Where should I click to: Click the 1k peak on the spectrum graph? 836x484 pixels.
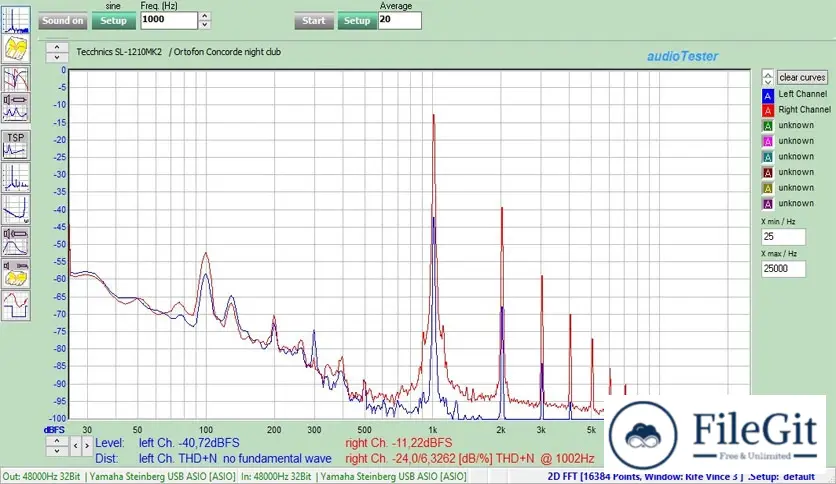tap(433, 116)
